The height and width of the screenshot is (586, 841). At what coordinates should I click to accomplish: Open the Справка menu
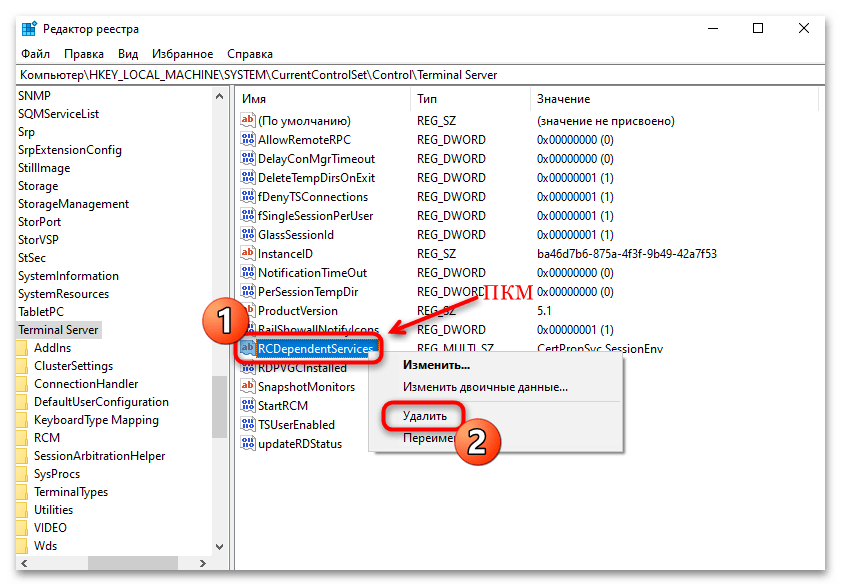(250, 54)
